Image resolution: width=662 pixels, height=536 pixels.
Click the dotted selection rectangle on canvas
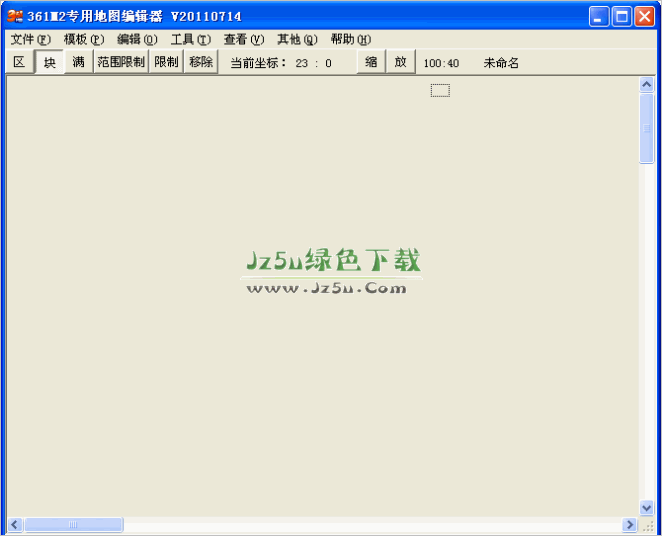[x=440, y=90]
